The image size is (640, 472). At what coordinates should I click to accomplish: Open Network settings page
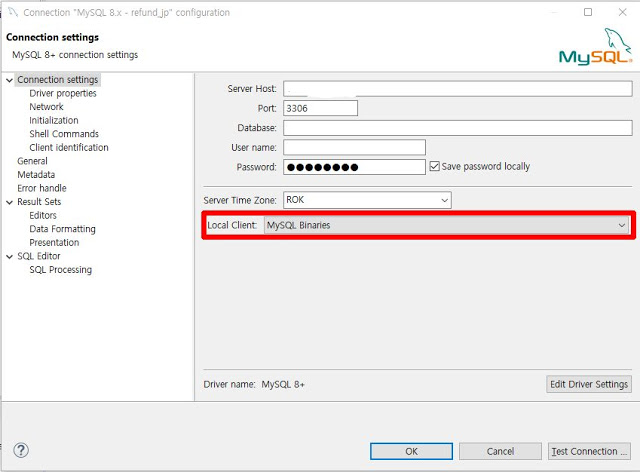[46, 107]
